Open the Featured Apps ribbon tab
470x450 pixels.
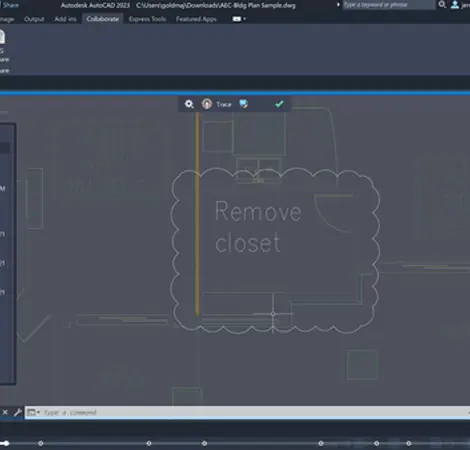(x=196, y=19)
